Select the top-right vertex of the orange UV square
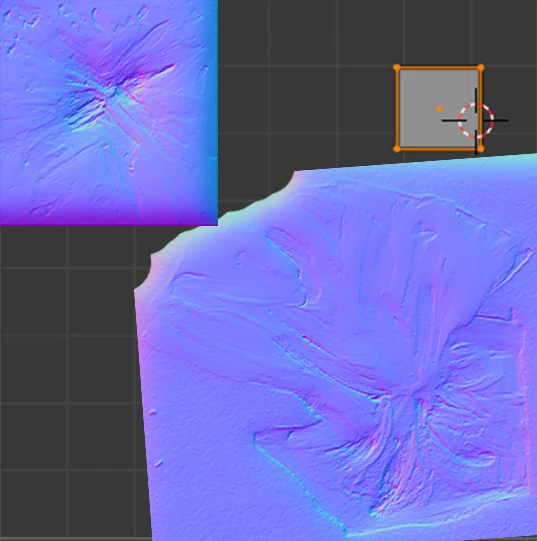Screen dimensions: 537x541 click(x=481, y=68)
